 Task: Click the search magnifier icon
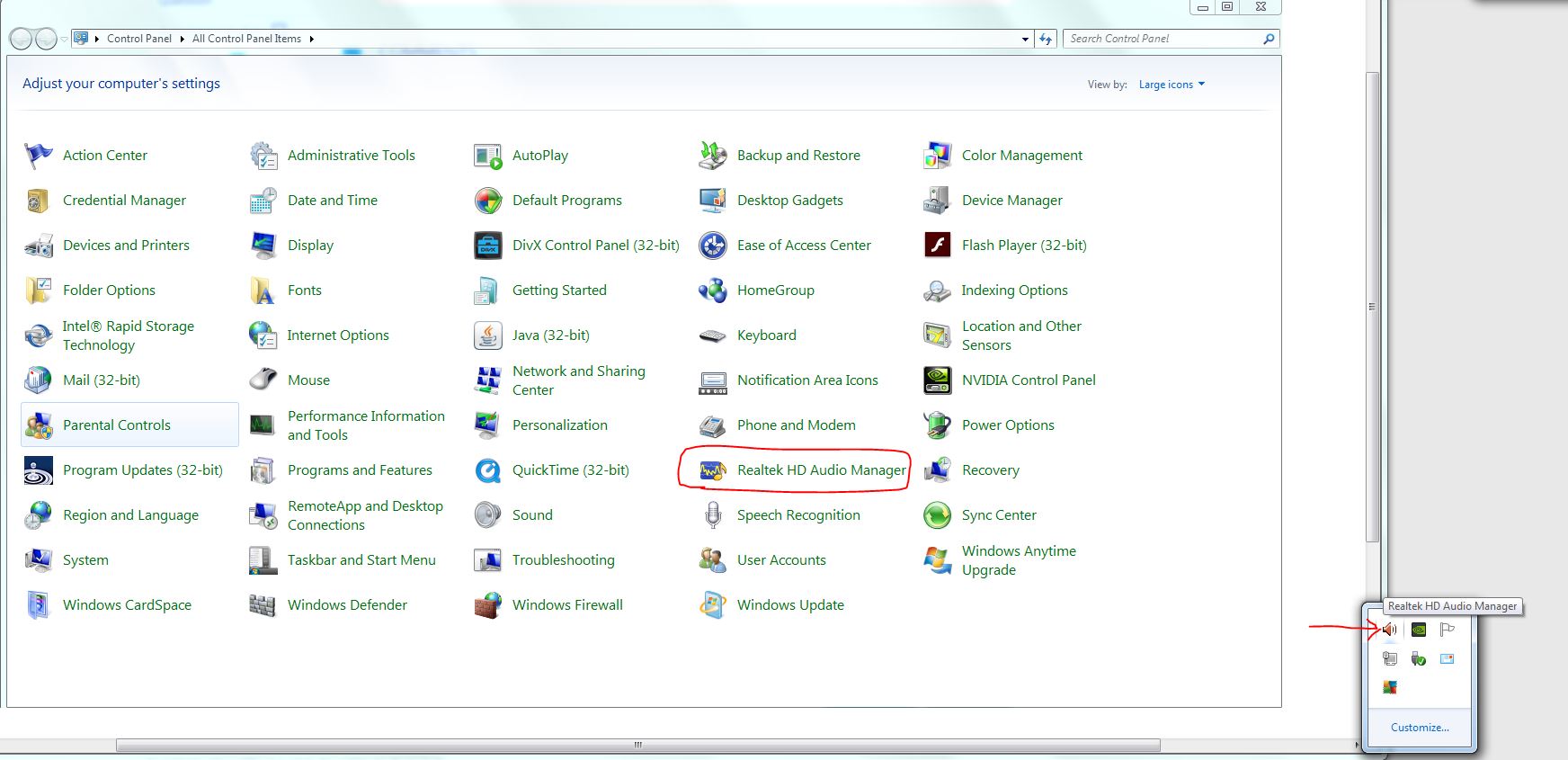[1269, 39]
